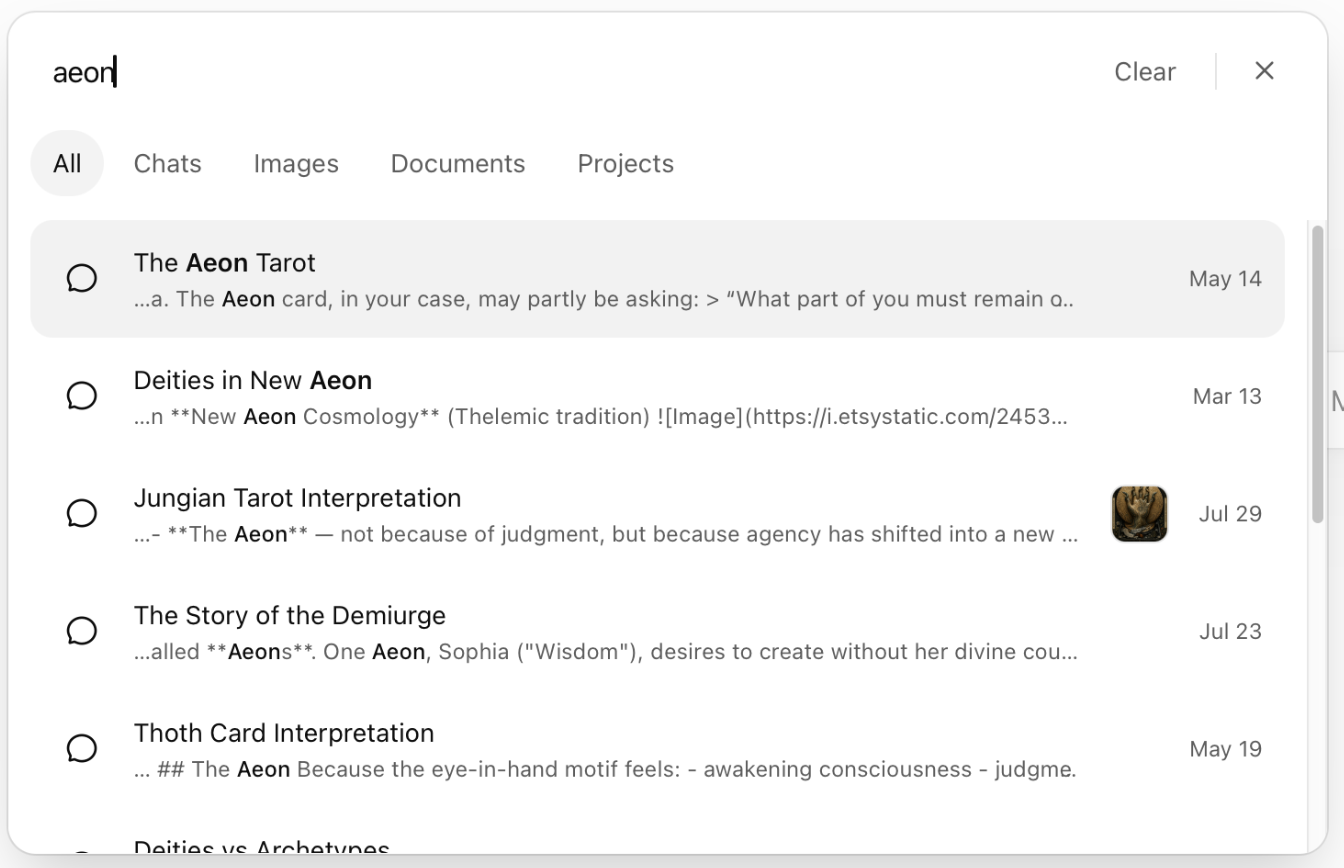Click the results list scrollbar thumb

[1317, 373]
